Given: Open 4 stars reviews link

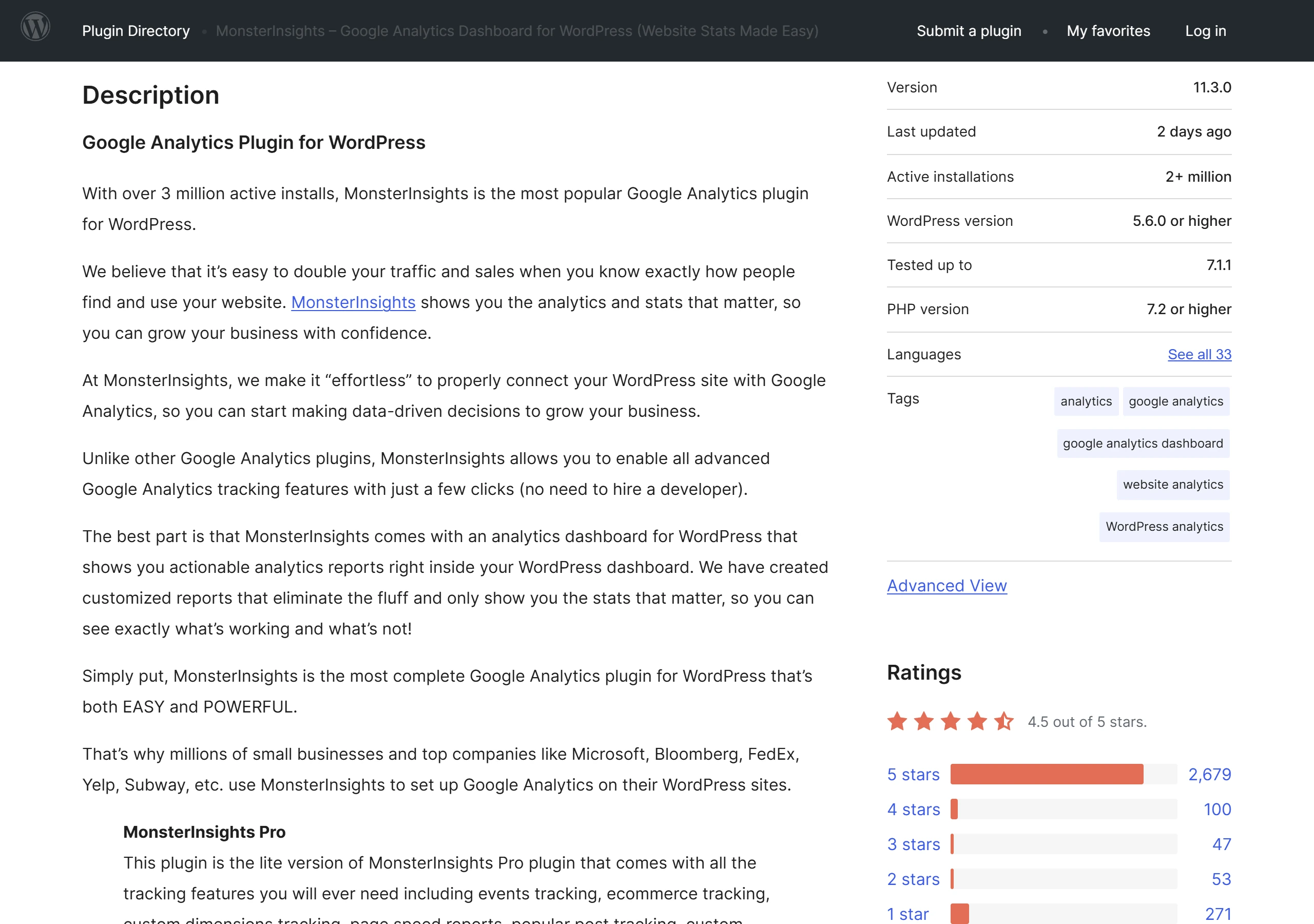Looking at the screenshot, I should pyautogui.click(x=914, y=809).
